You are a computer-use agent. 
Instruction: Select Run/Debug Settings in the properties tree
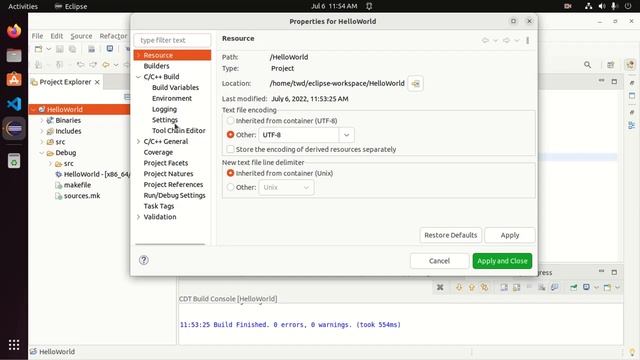click(174, 195)
